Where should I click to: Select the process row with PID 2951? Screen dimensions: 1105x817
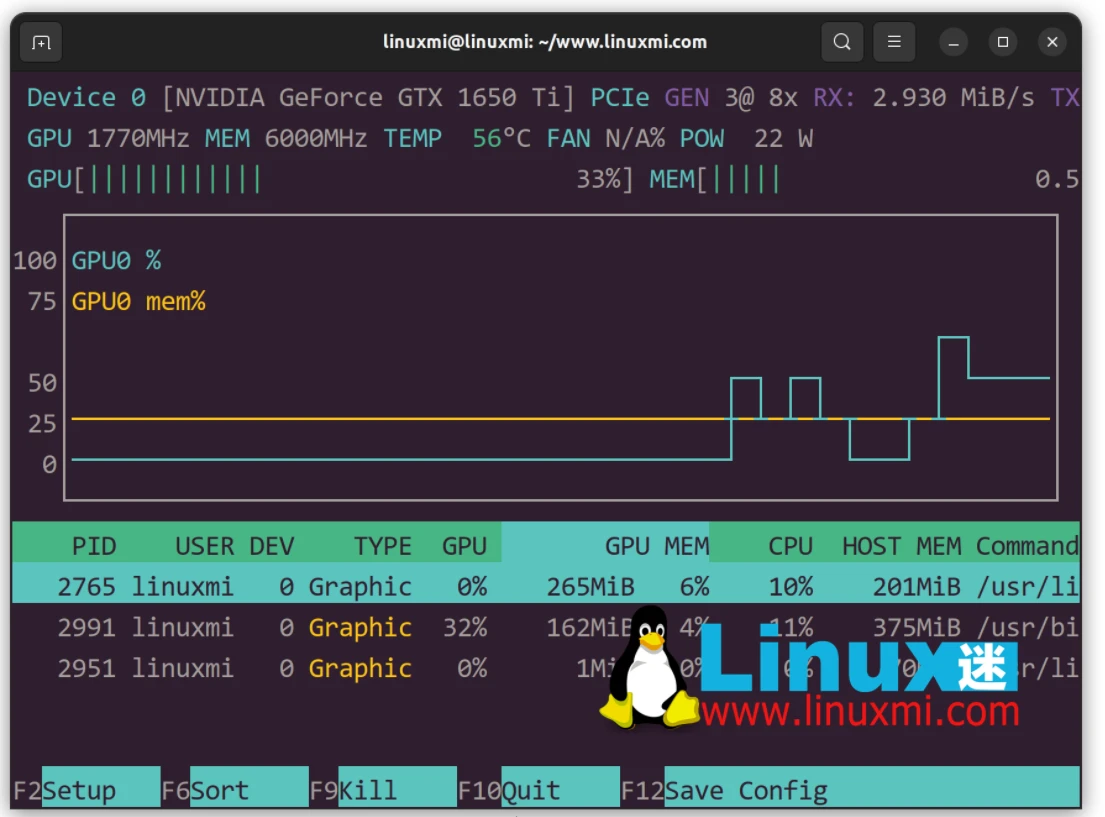pyautogui.click(x=400, y=668)
